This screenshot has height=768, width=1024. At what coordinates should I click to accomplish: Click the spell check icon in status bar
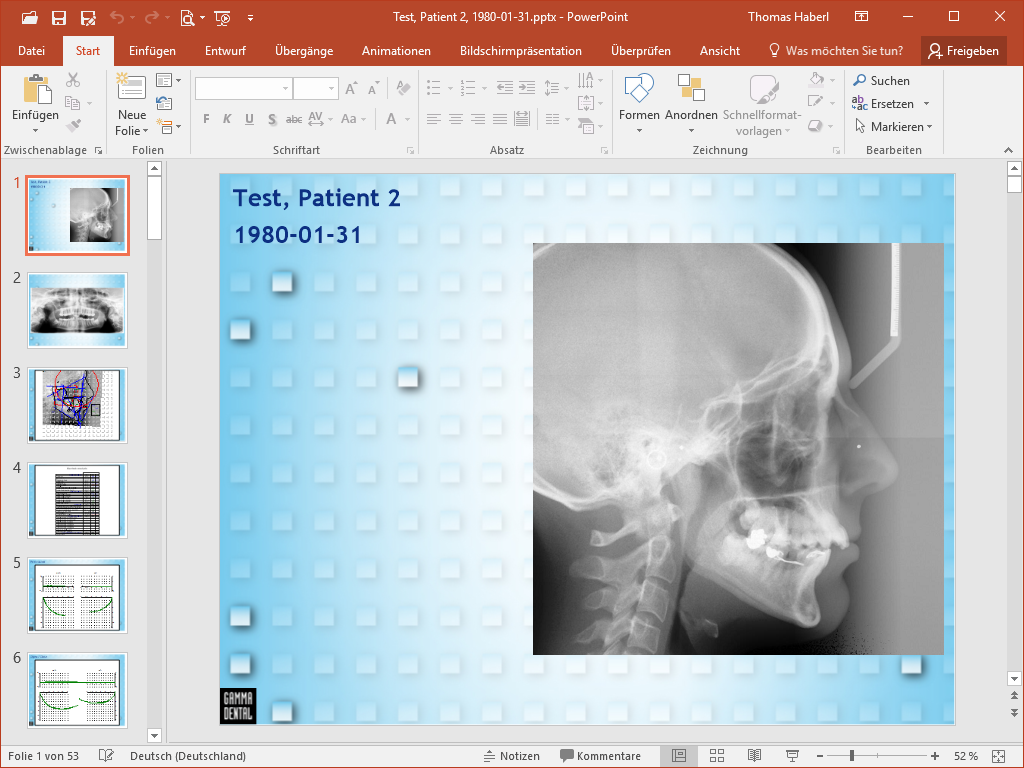(x=106, y=756)
